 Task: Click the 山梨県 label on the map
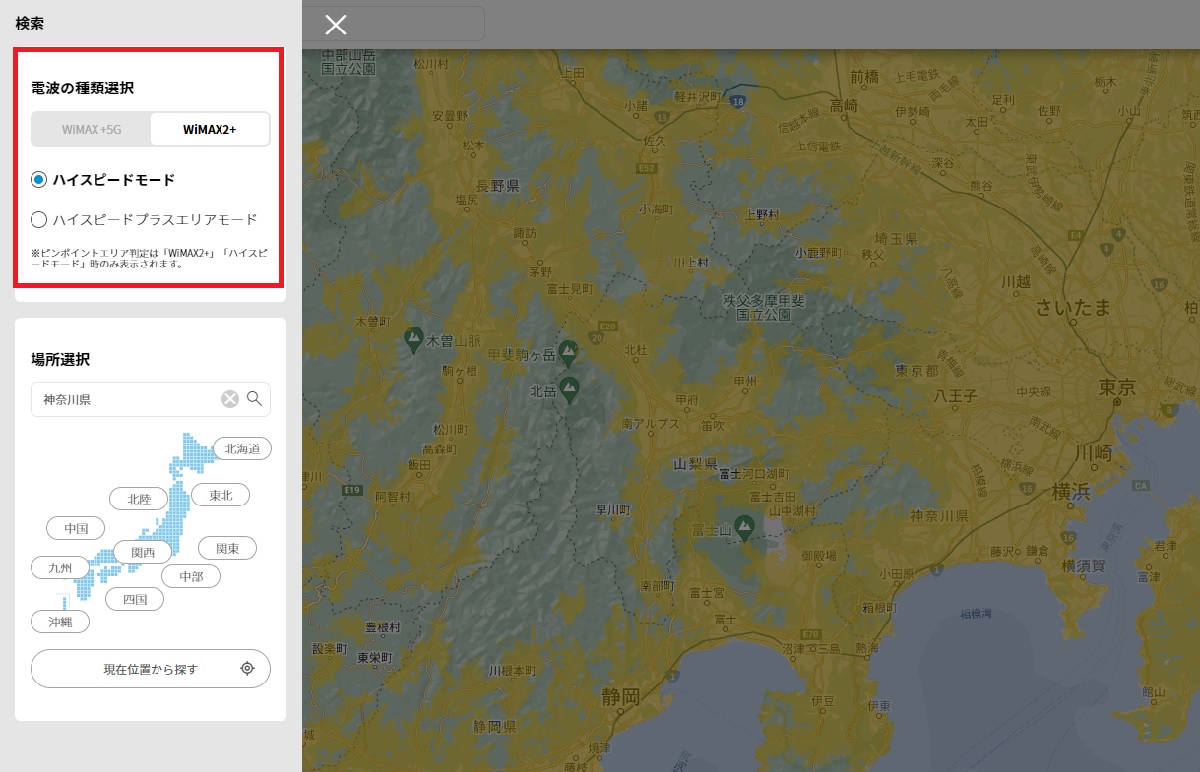(x=695, y=464)
